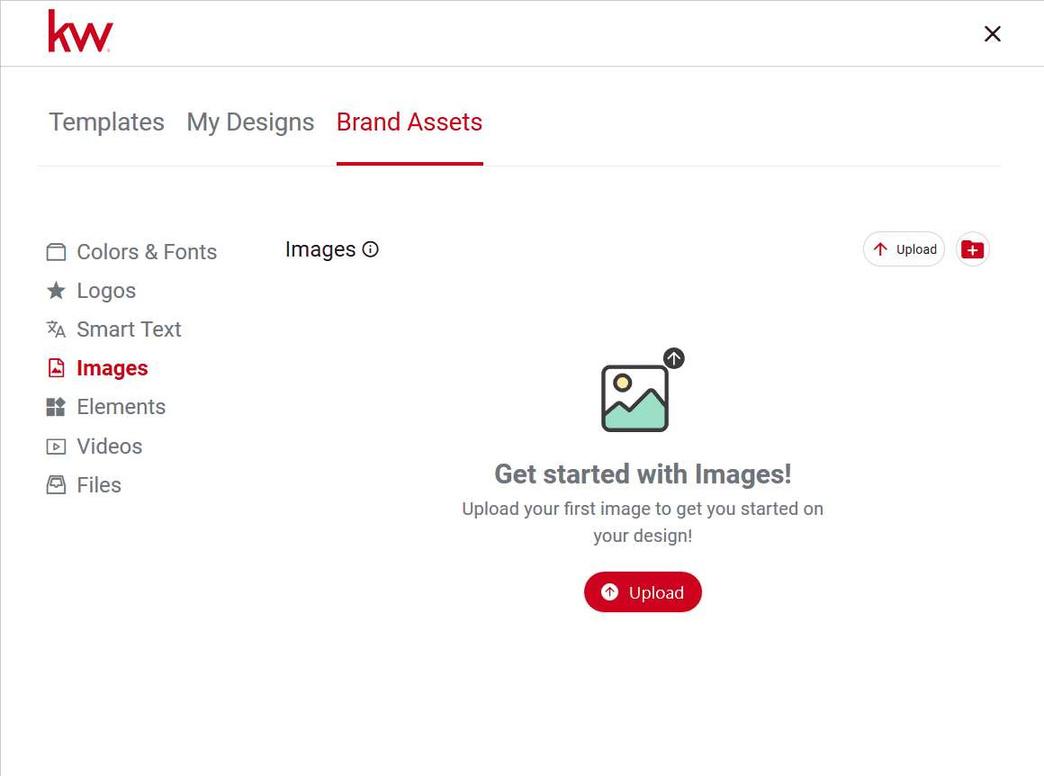
Task: Open the Files section label
Action: 99,485
